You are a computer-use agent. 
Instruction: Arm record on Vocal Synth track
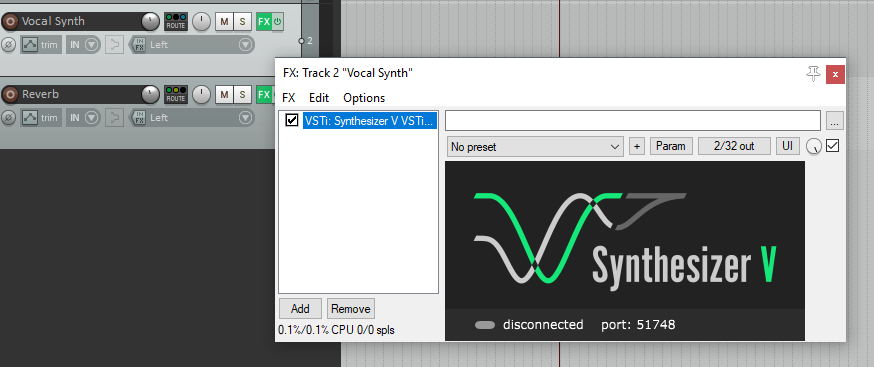coord(10,22)
